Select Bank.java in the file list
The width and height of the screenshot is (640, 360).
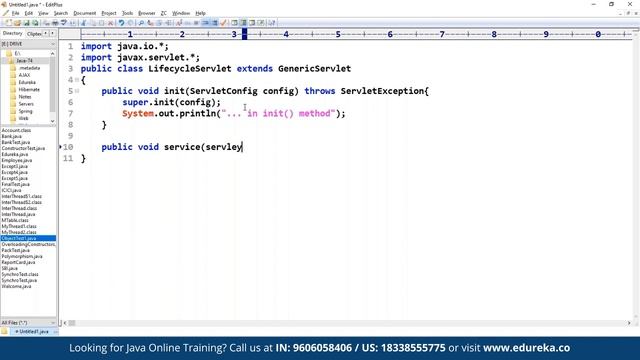[x=11, y=136]
